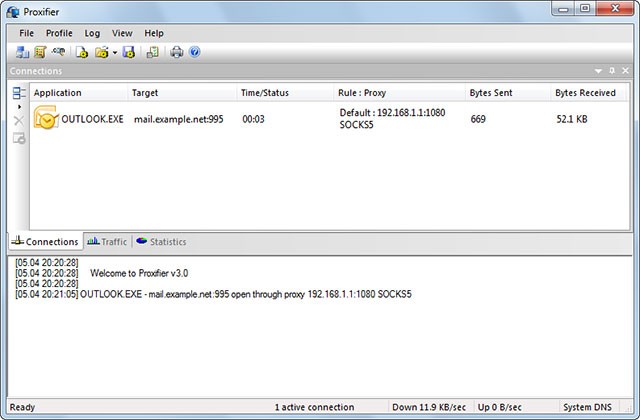The width and height of the screenshot is (640, 420).
Task: Switch to the Traffic tab
Action: [107, 242]
